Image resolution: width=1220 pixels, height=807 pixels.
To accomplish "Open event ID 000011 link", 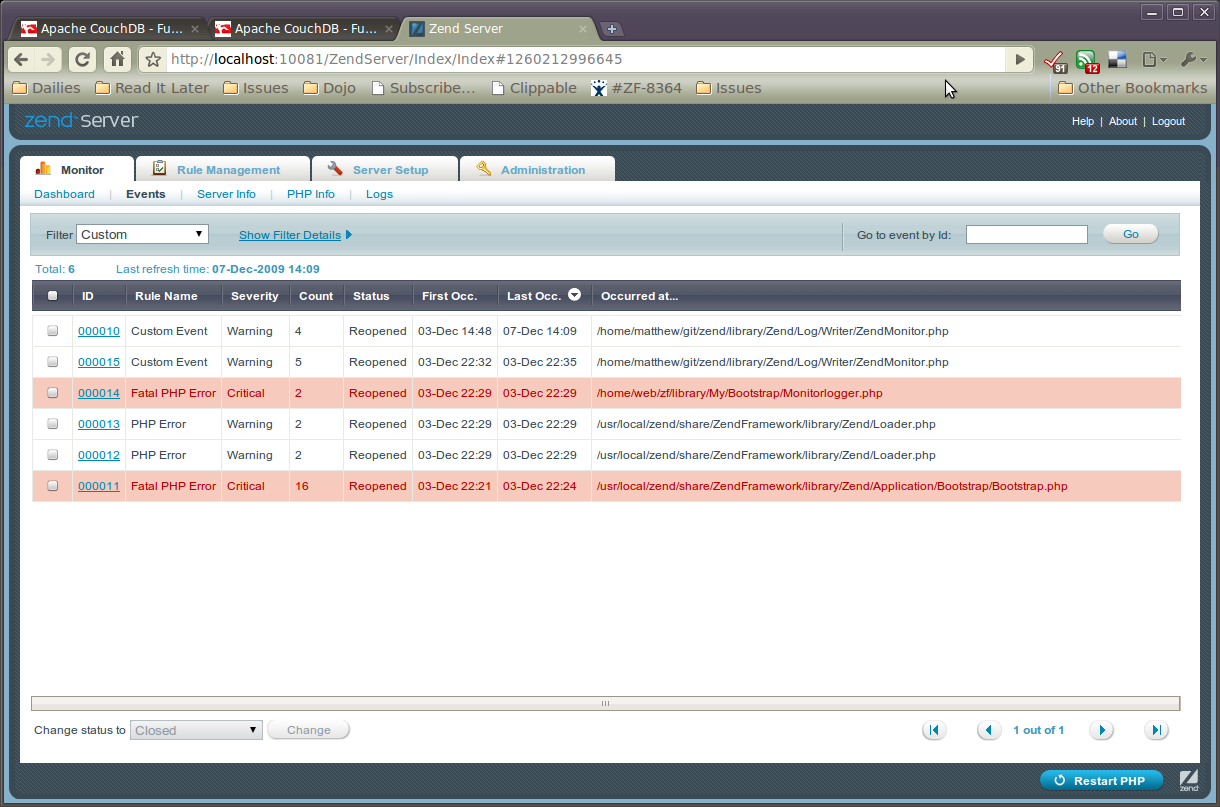I will click(99, 486).
